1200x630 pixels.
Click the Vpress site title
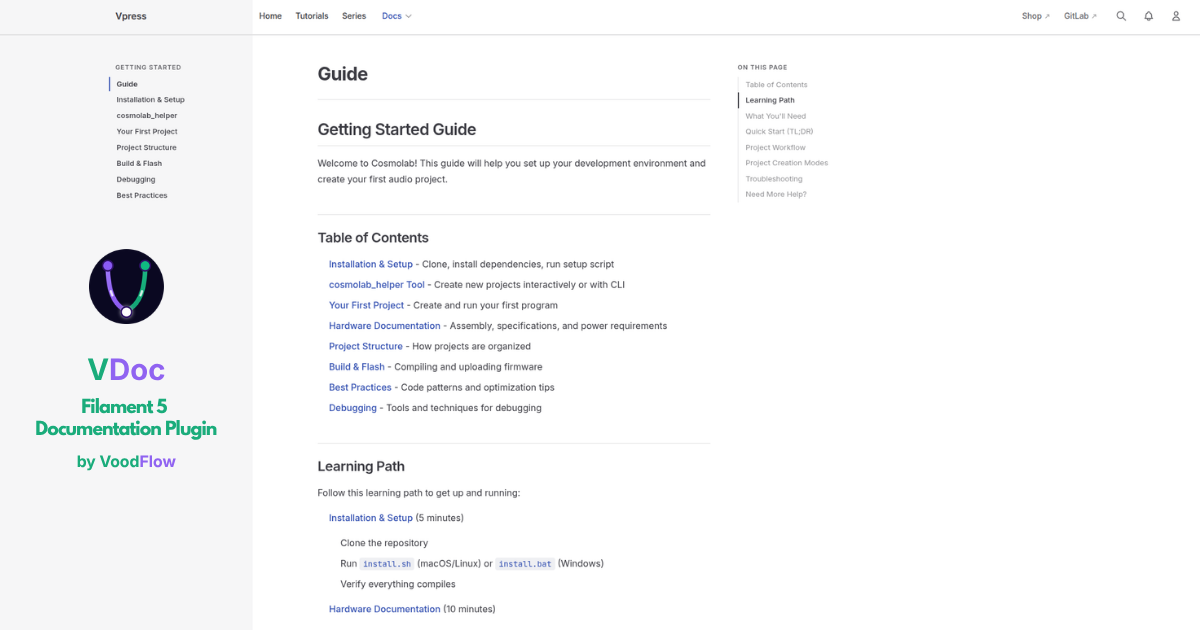click(x=132, y=16)
